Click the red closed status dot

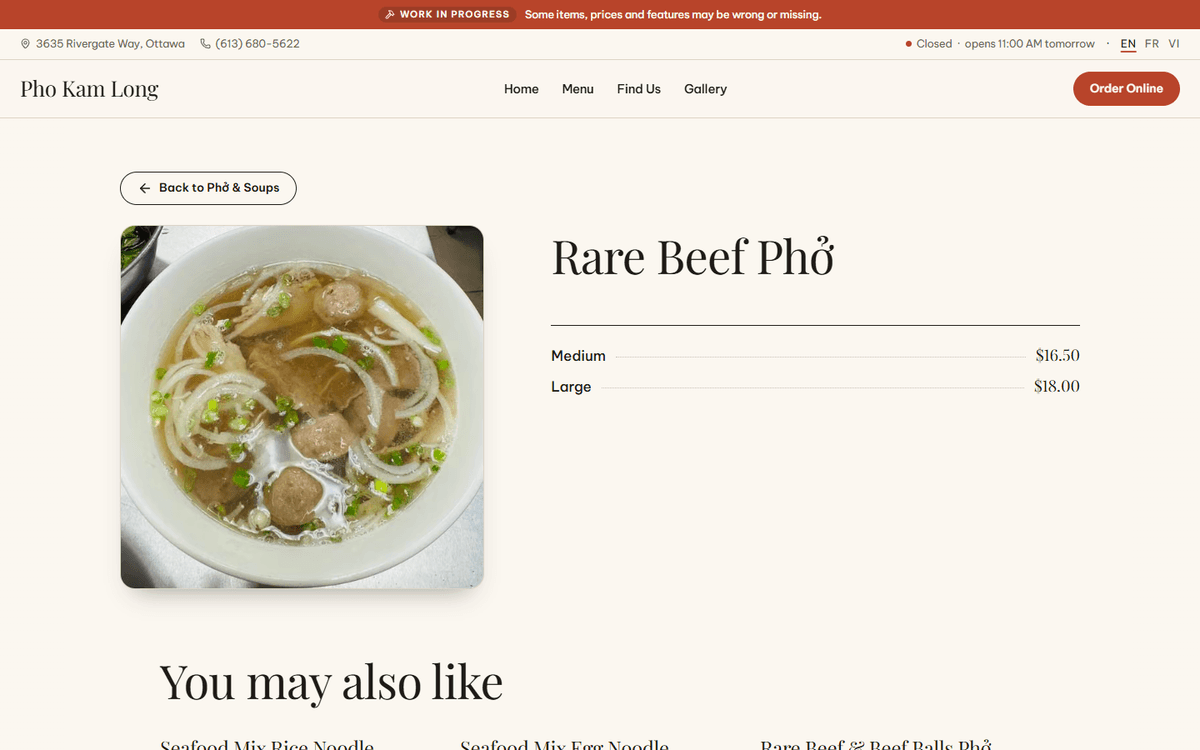click(908, 44)
